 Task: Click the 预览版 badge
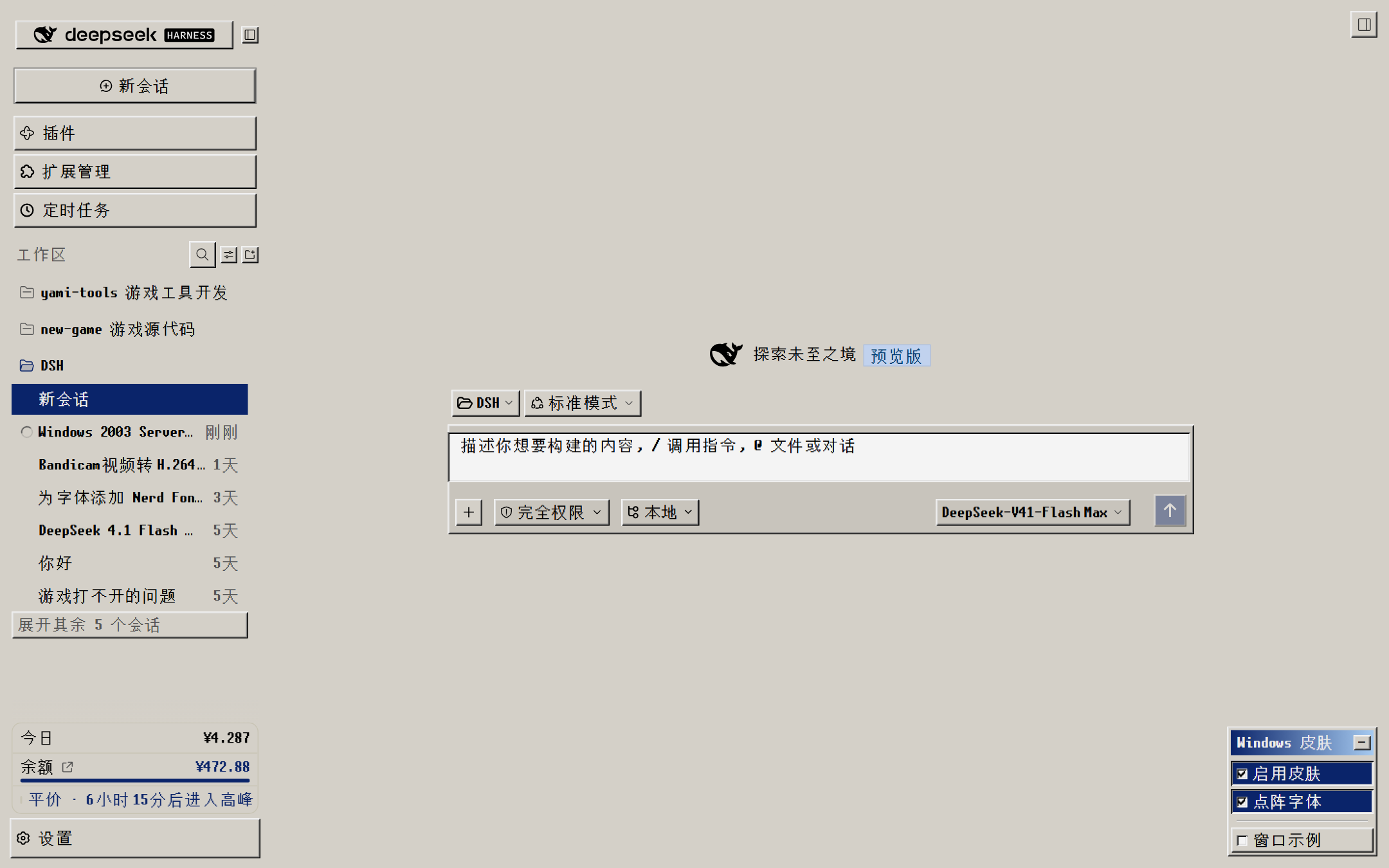pyautogui.click(x=896, y=356)
